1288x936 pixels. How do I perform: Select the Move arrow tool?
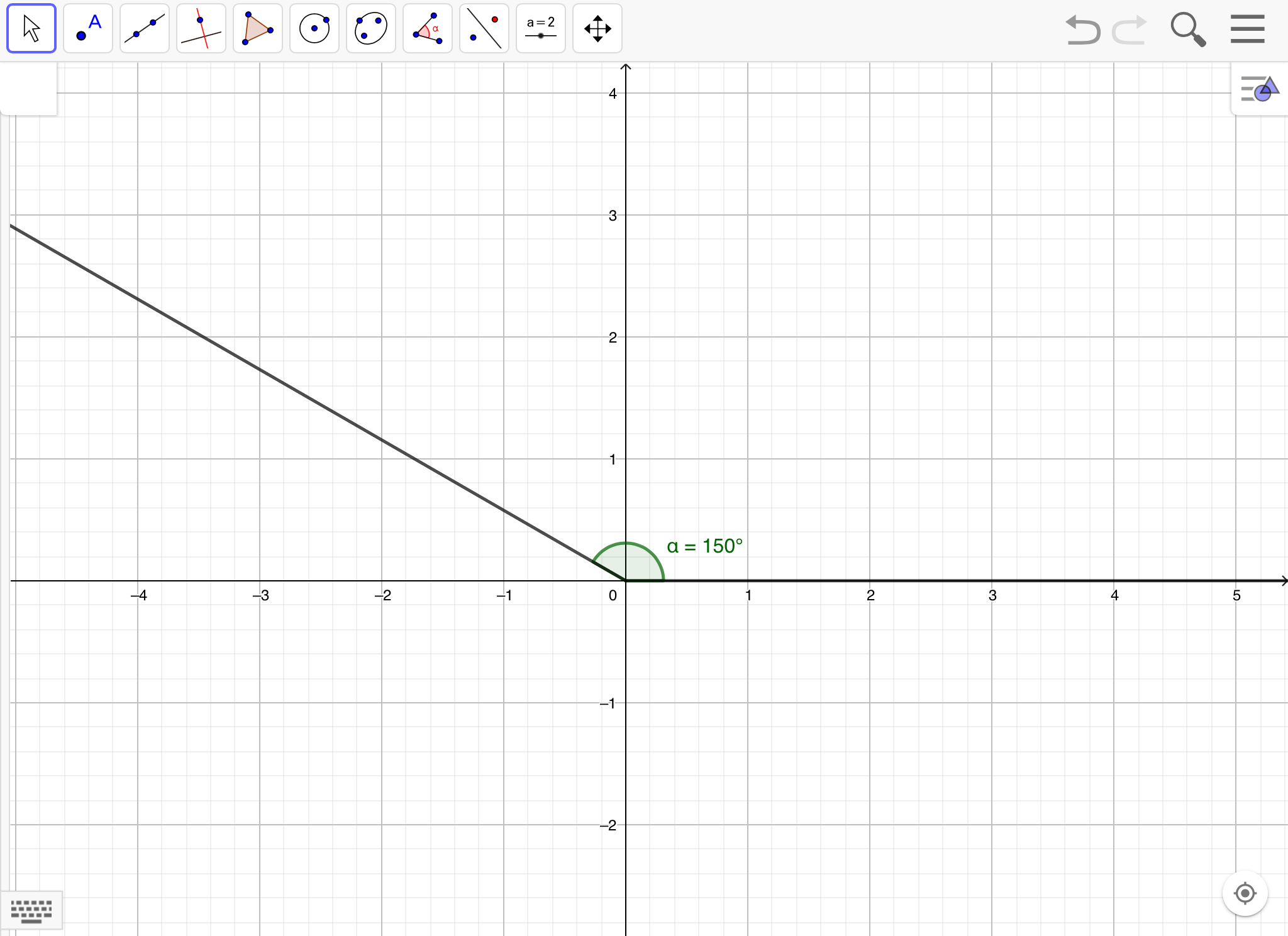(x=31, y=28)
